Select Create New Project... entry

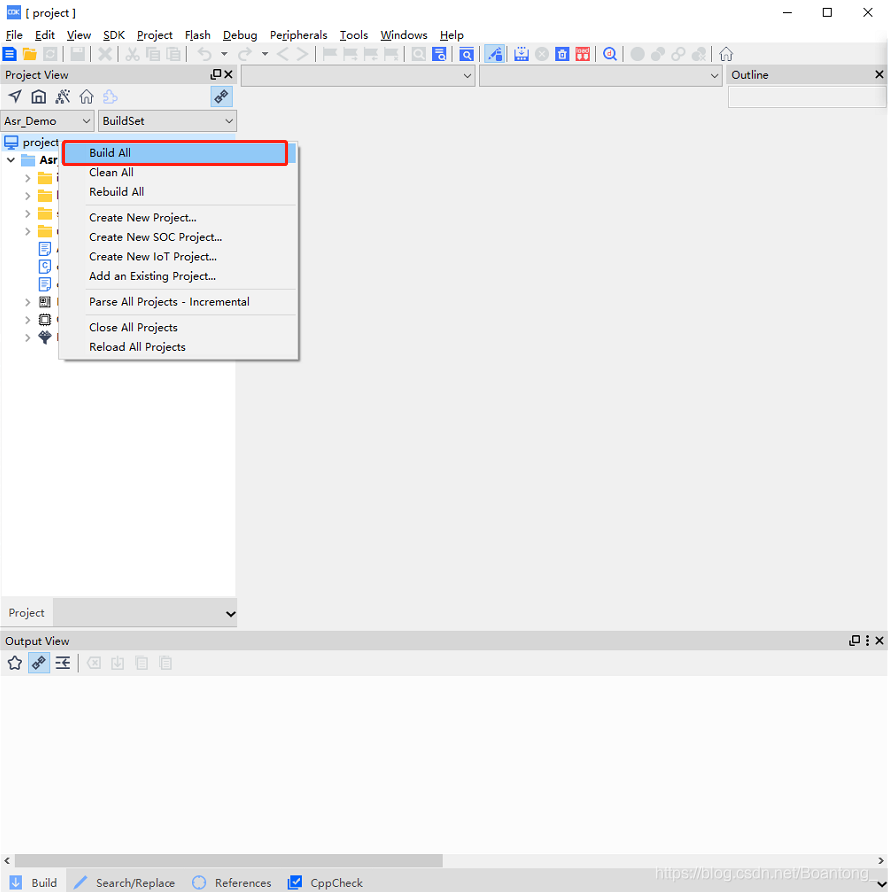pyautogui.click(x=179, y=217)
